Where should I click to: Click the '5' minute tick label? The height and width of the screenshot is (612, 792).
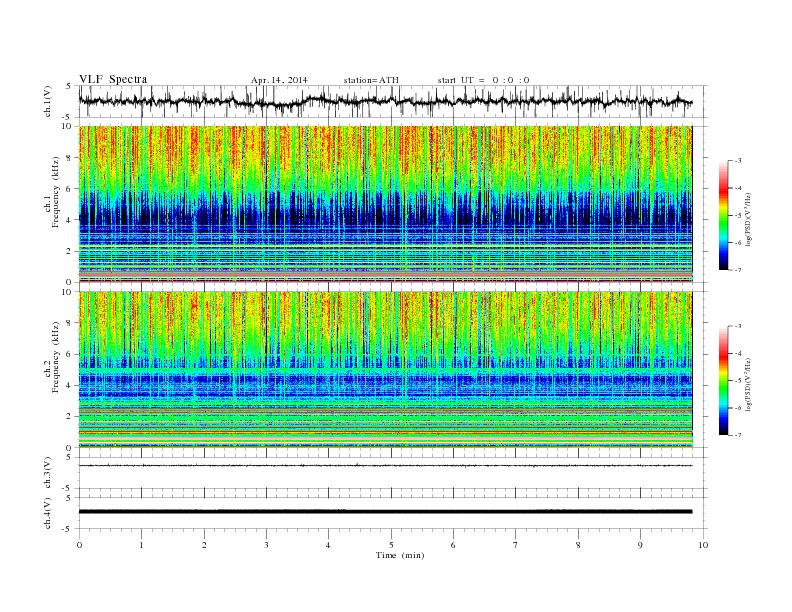[391, 545]
